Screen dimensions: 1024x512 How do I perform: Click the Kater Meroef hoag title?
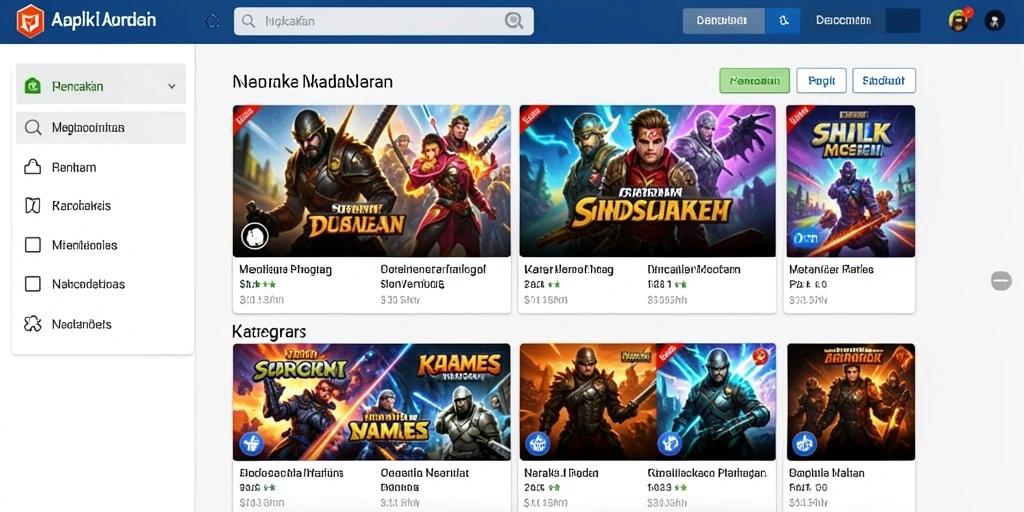tap(569, 269)
